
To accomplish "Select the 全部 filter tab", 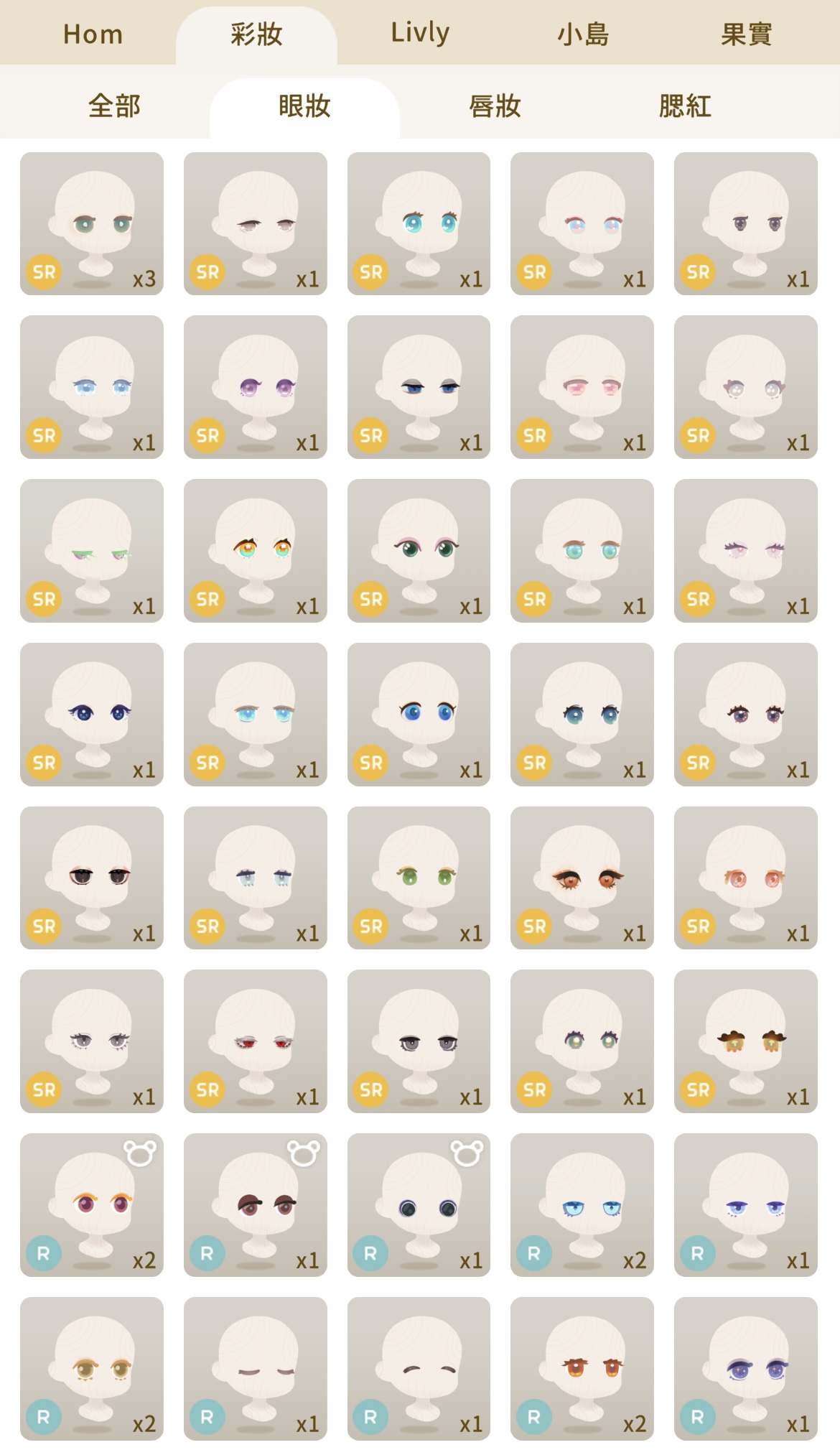I will [114, 106].
